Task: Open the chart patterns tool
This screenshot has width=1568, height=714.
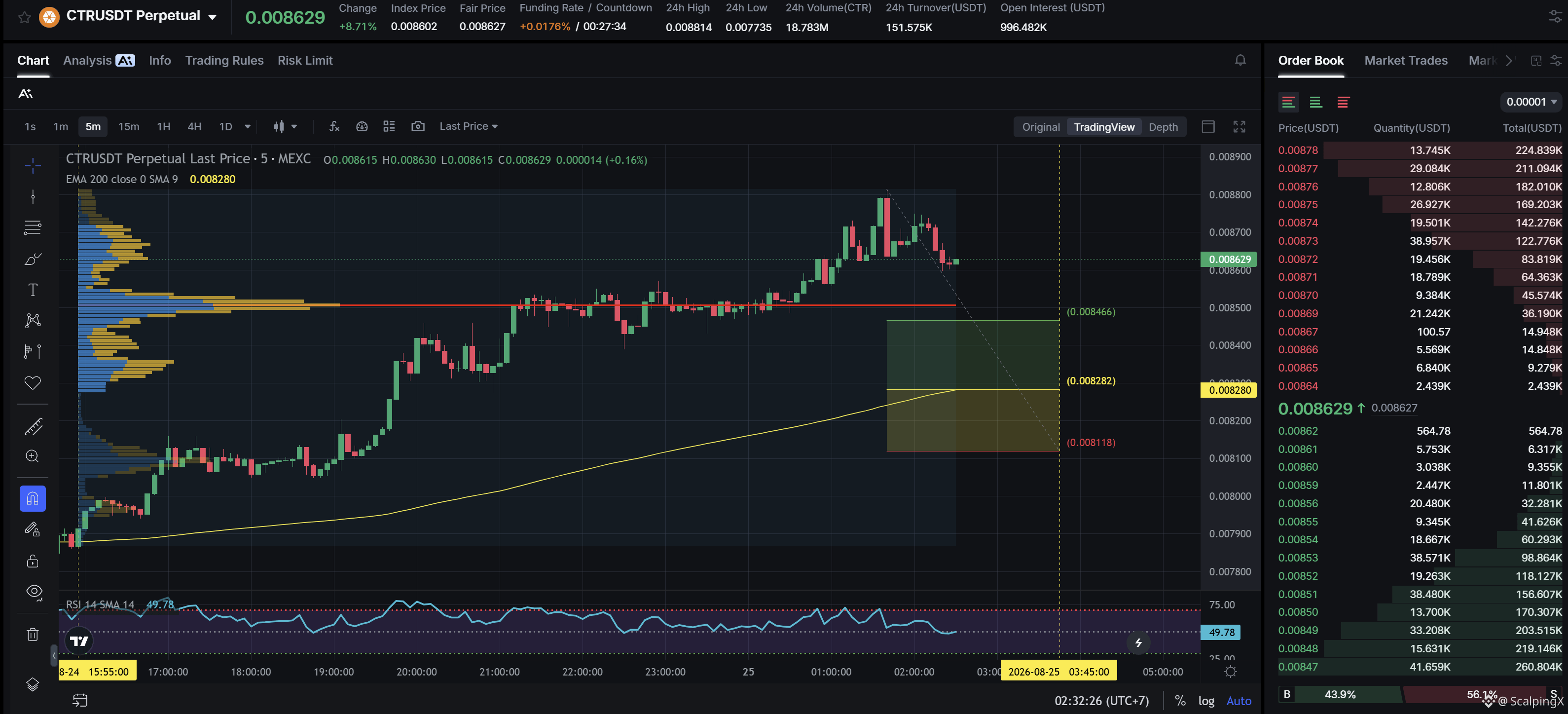Action: [x=33, y=320]
